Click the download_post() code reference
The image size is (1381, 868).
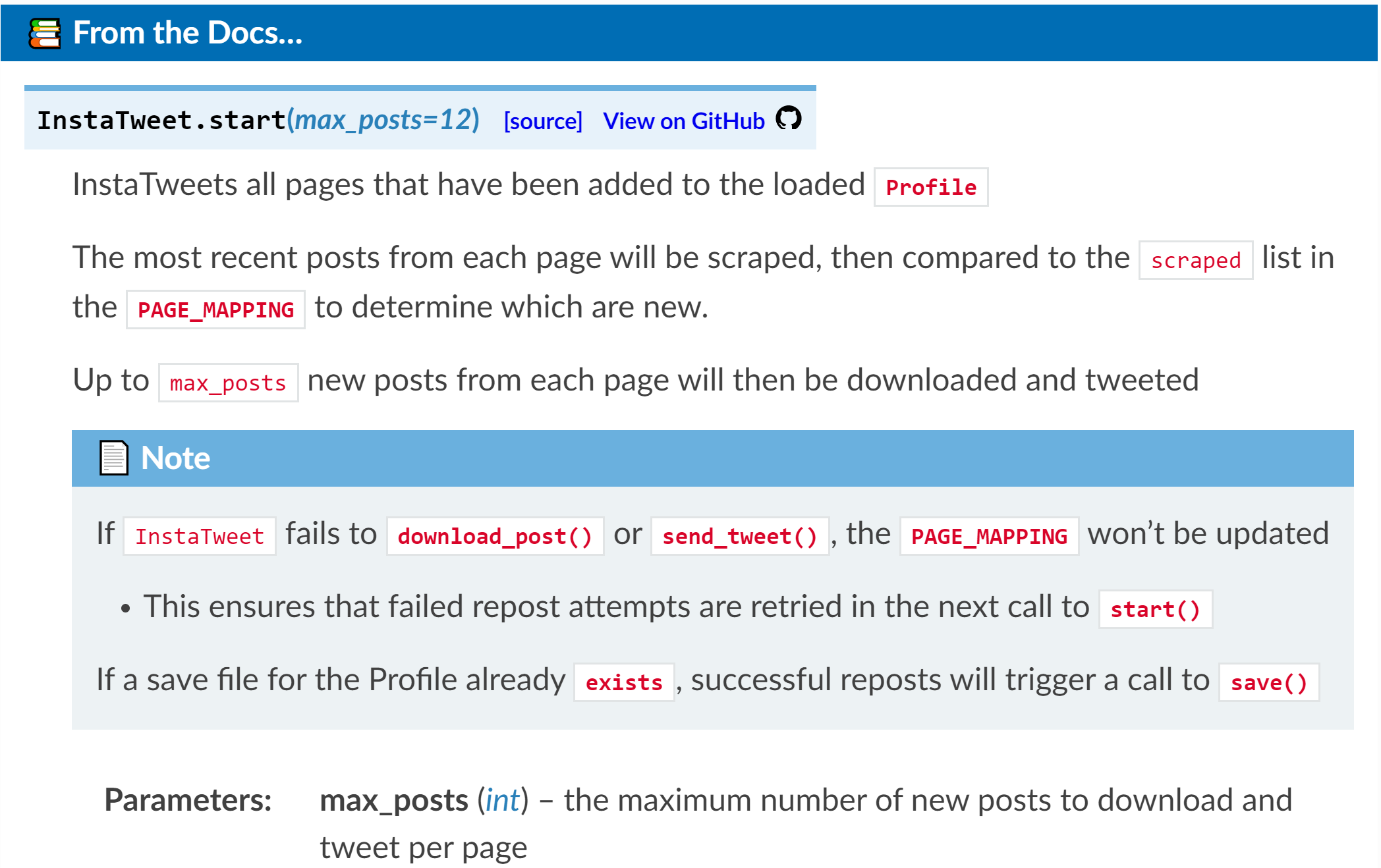point(495,536)
